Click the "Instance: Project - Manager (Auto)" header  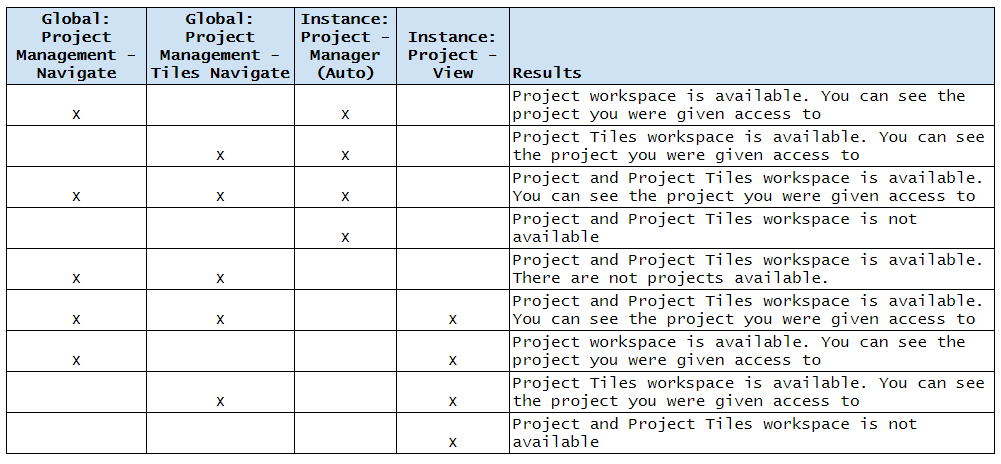pyautogui.click(x=345, y=46)
